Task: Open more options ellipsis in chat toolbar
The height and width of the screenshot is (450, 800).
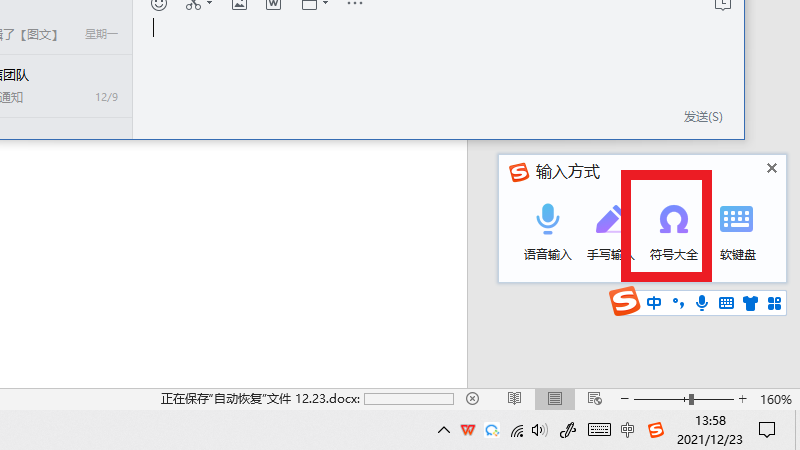Action: (x=355, y=5)
